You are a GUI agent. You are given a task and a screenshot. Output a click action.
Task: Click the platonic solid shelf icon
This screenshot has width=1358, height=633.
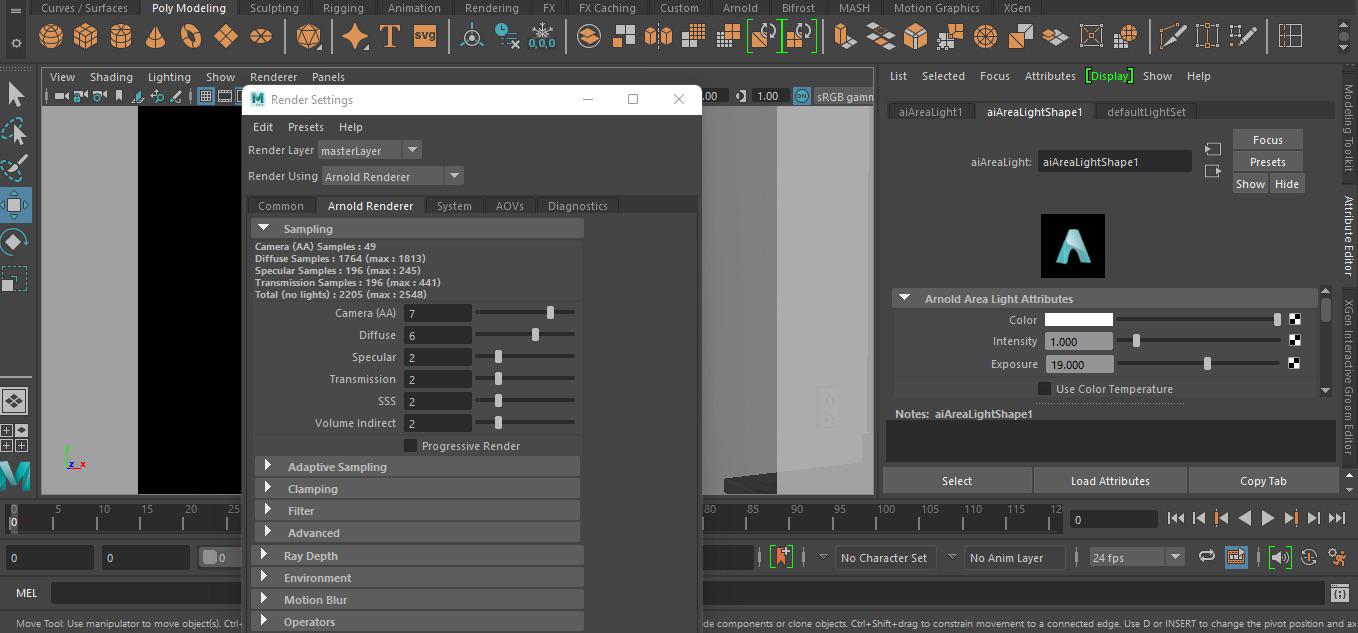pyautogui.click(x=309, y=34)
